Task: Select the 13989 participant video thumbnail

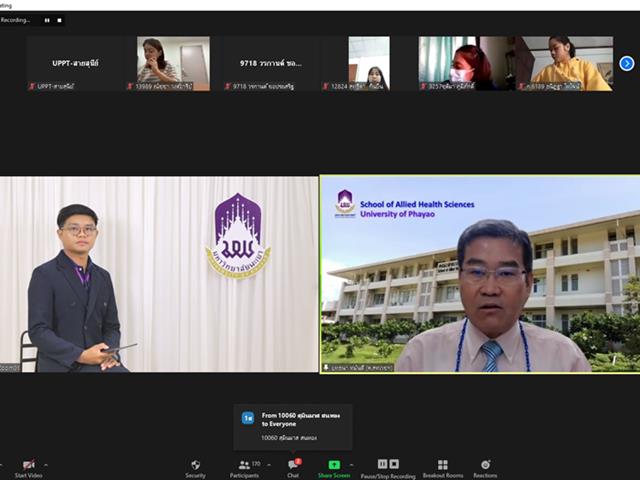Action: click(x=173, y=63)
